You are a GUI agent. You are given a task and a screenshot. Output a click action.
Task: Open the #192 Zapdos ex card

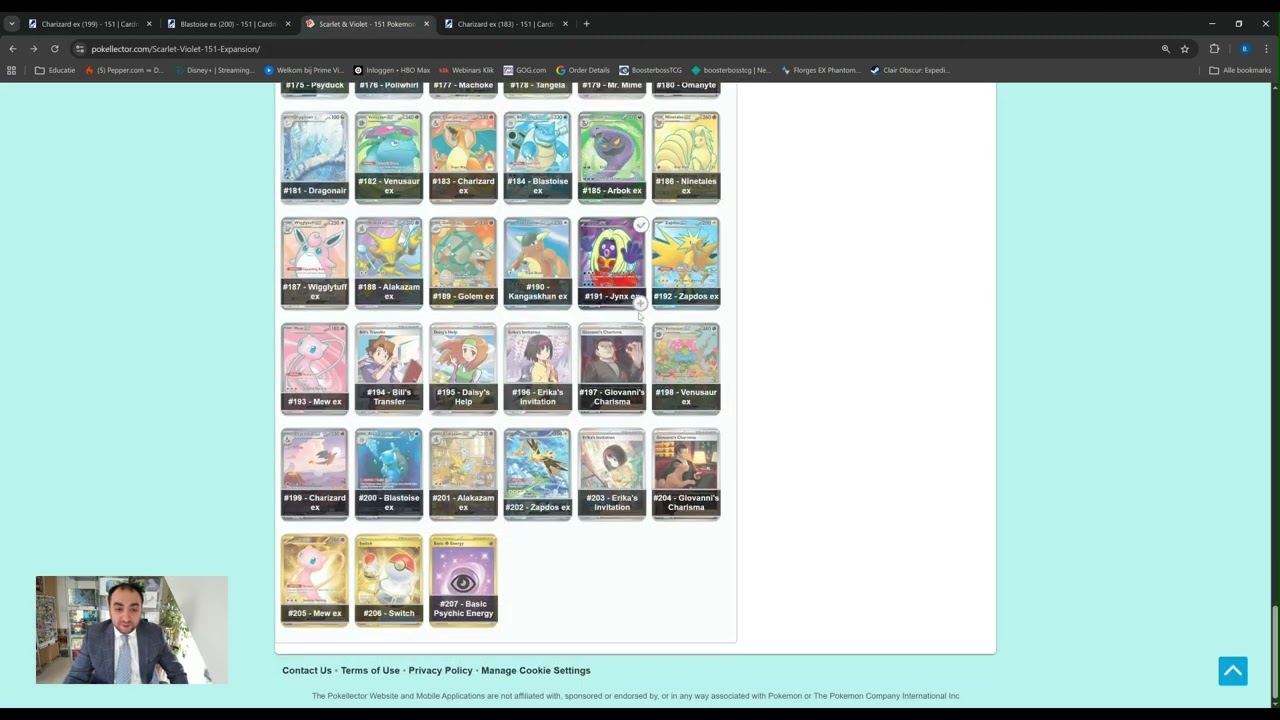(686, 263)
